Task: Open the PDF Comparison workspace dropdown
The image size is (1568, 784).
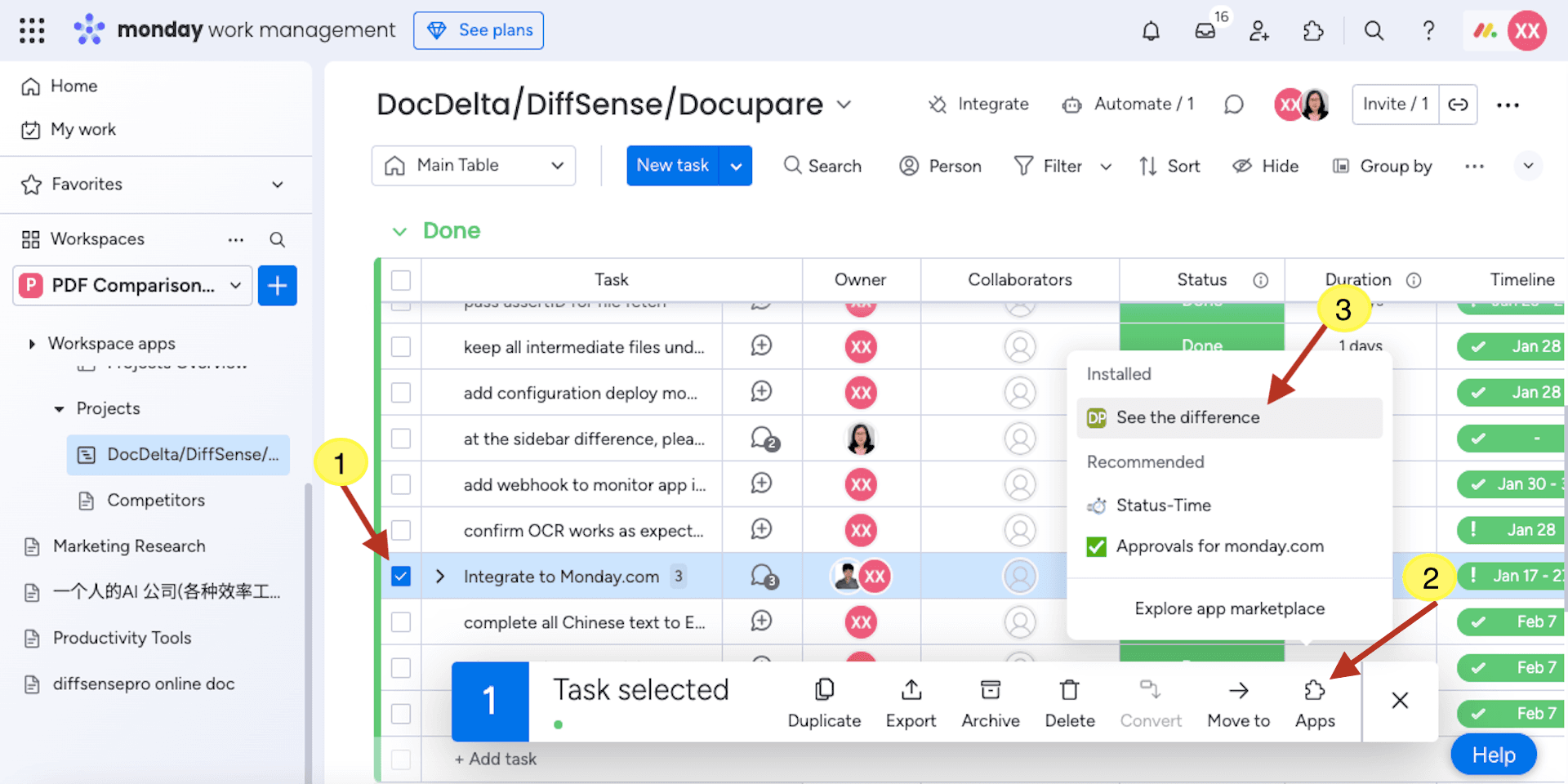Action: pyautogui.click(x=132, y=286)
